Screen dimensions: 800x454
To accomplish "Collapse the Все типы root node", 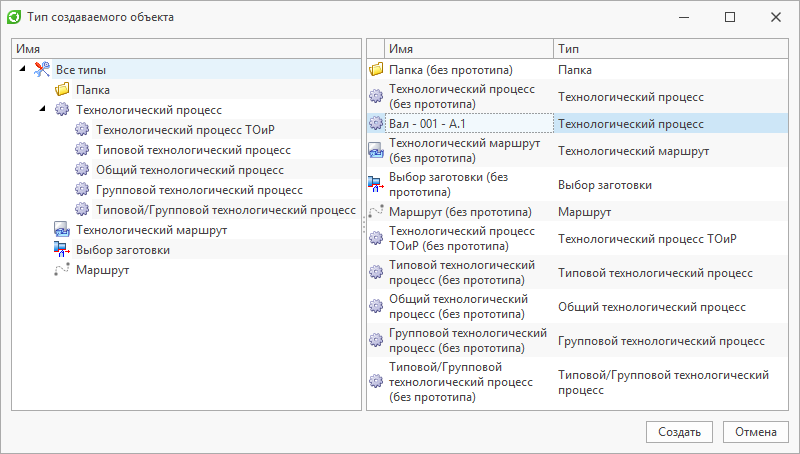I will [x=22, y=68].
